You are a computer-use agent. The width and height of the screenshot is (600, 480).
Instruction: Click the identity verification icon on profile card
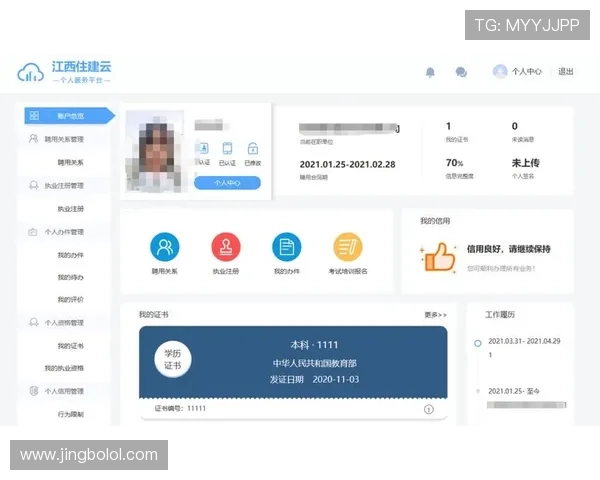pyautogui.click(x=203, y=148)
